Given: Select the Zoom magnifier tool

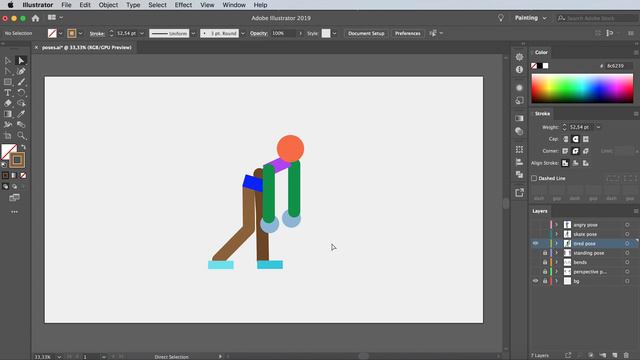Looking at the screenshot, I should (21, 135).
